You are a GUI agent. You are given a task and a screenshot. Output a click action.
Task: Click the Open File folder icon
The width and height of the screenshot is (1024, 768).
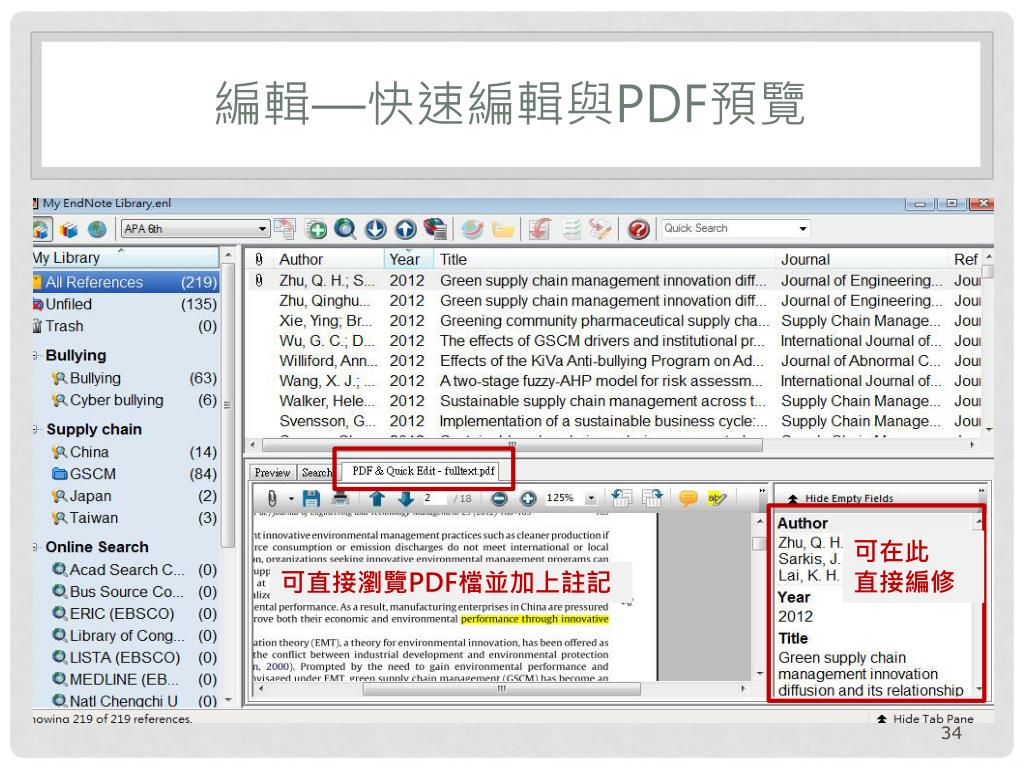[502, 229]
